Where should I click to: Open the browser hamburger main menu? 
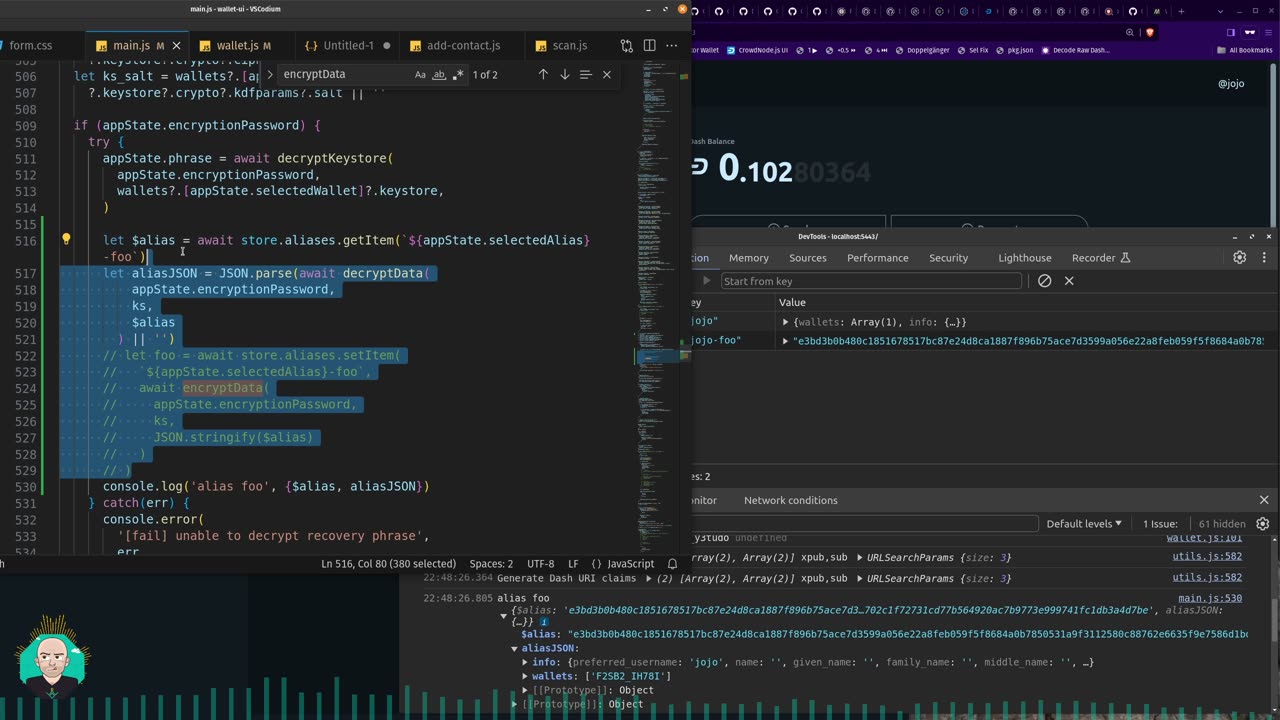(1270, 32)
